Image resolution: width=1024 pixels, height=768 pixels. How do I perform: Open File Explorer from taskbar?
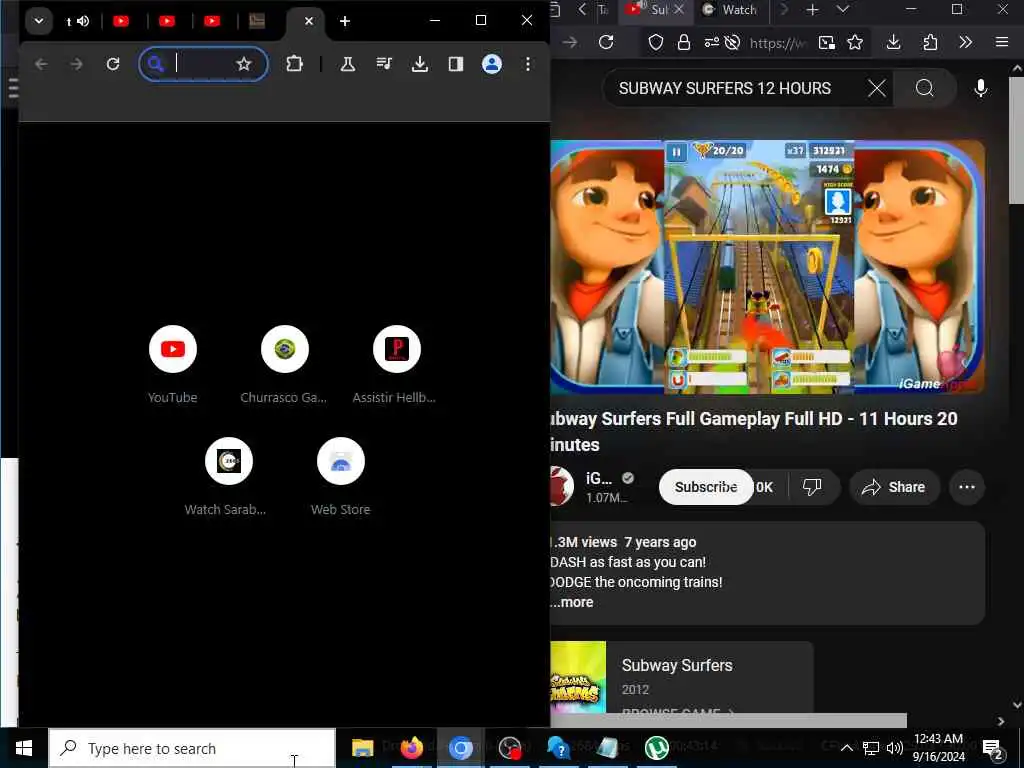pos(362,748)
